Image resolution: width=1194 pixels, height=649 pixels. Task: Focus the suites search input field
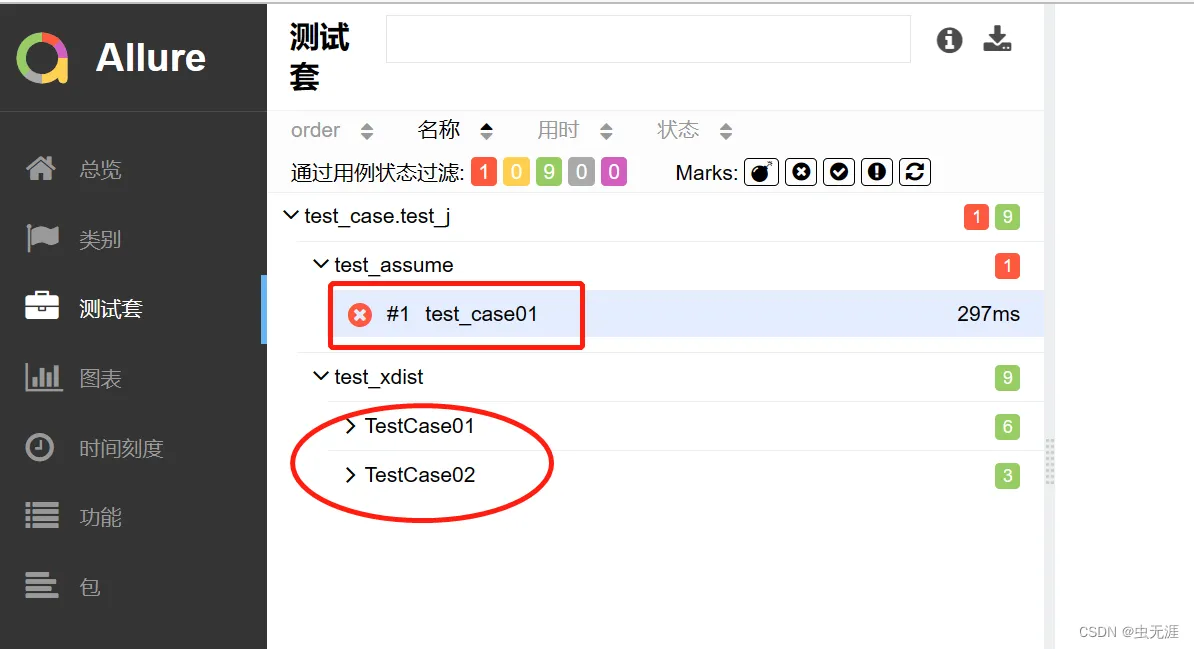648,39
